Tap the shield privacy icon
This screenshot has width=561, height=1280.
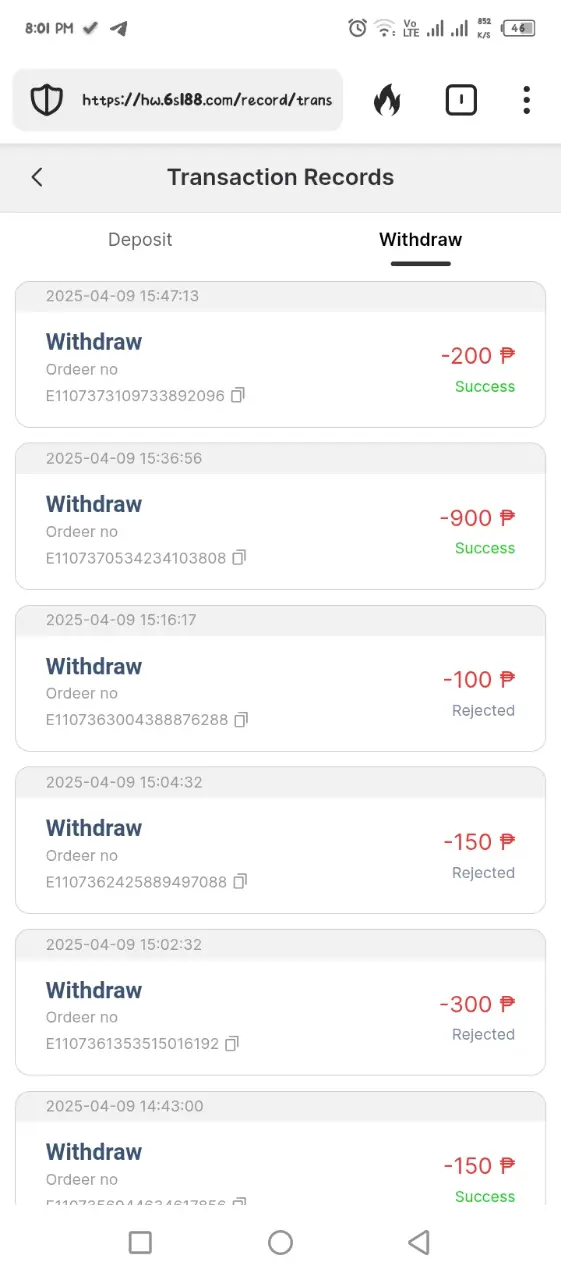click(47, 100)
